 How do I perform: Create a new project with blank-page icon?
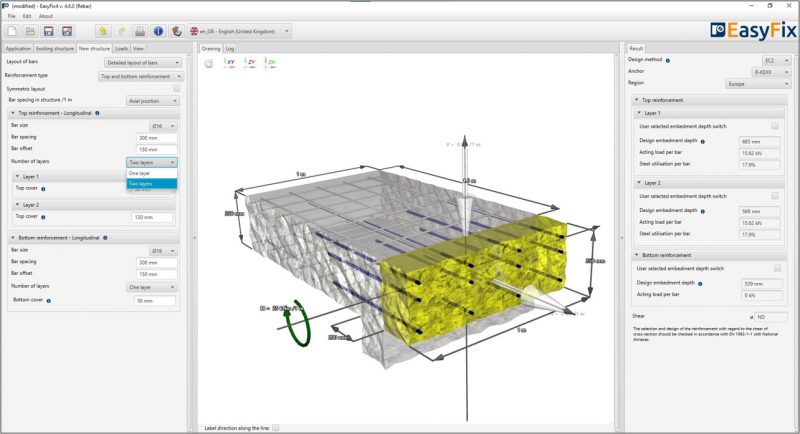[12, 32]
